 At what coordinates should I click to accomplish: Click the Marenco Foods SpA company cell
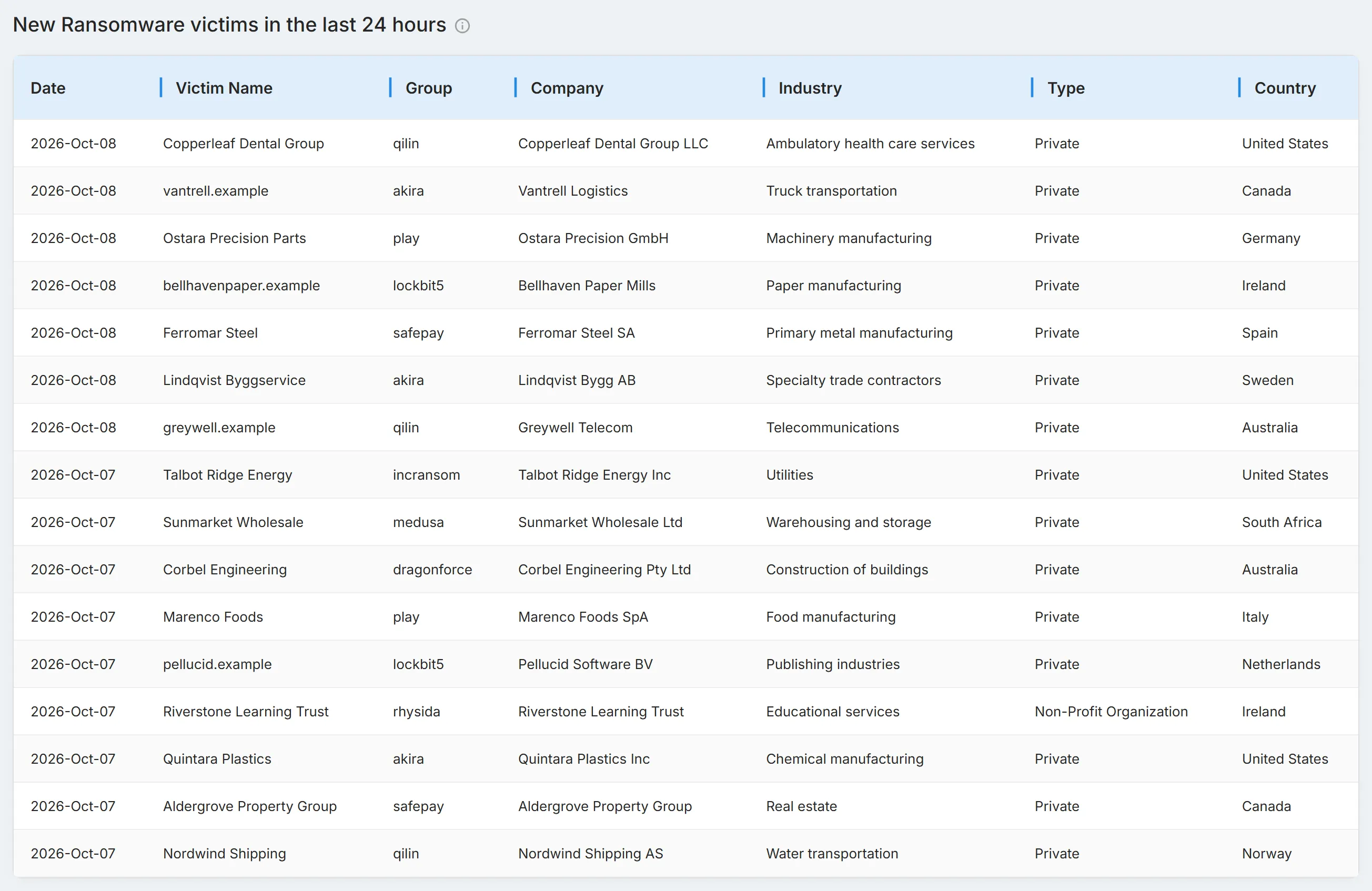click(583, 616)
